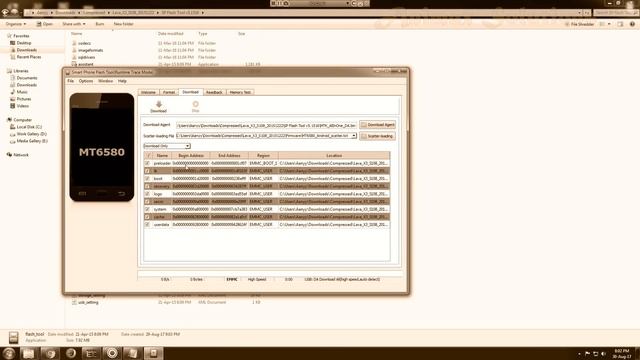Uncheck the userdata partition checkbox
640x360 pixels.
coord(147,224)
